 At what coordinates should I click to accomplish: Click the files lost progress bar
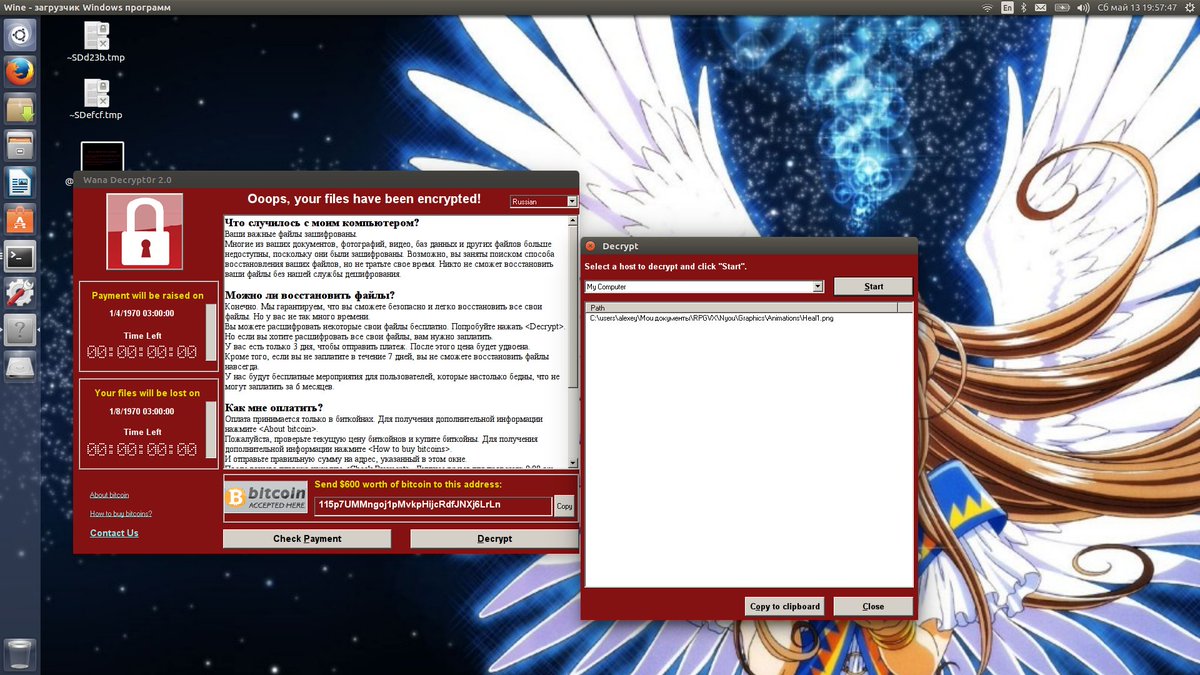(x=210, y=431)
